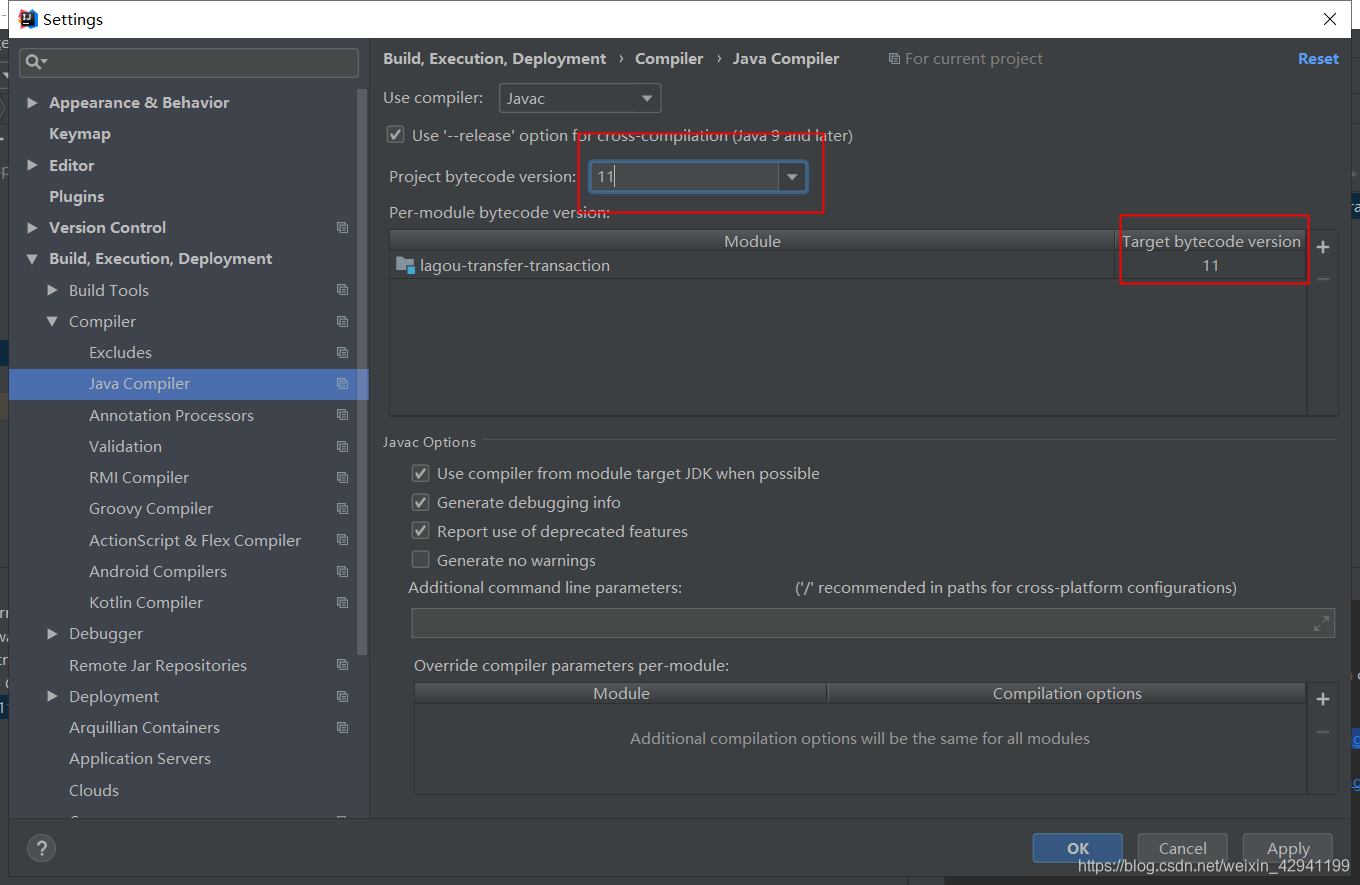Select Kotlin Compiler page
The image size is (1360, 885).
point(146,602)
